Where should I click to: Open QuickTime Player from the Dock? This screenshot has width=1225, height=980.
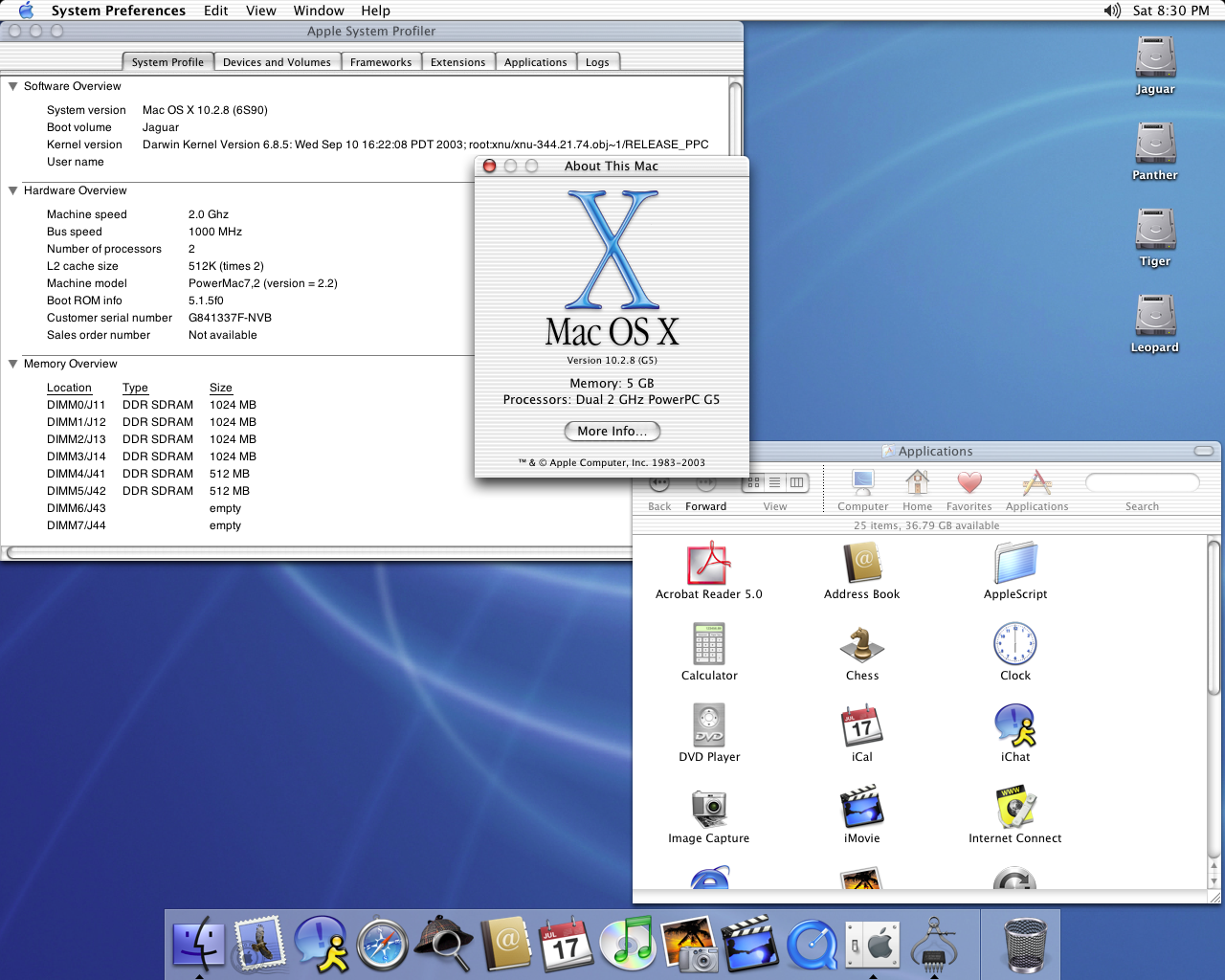(x=812, y=944)
